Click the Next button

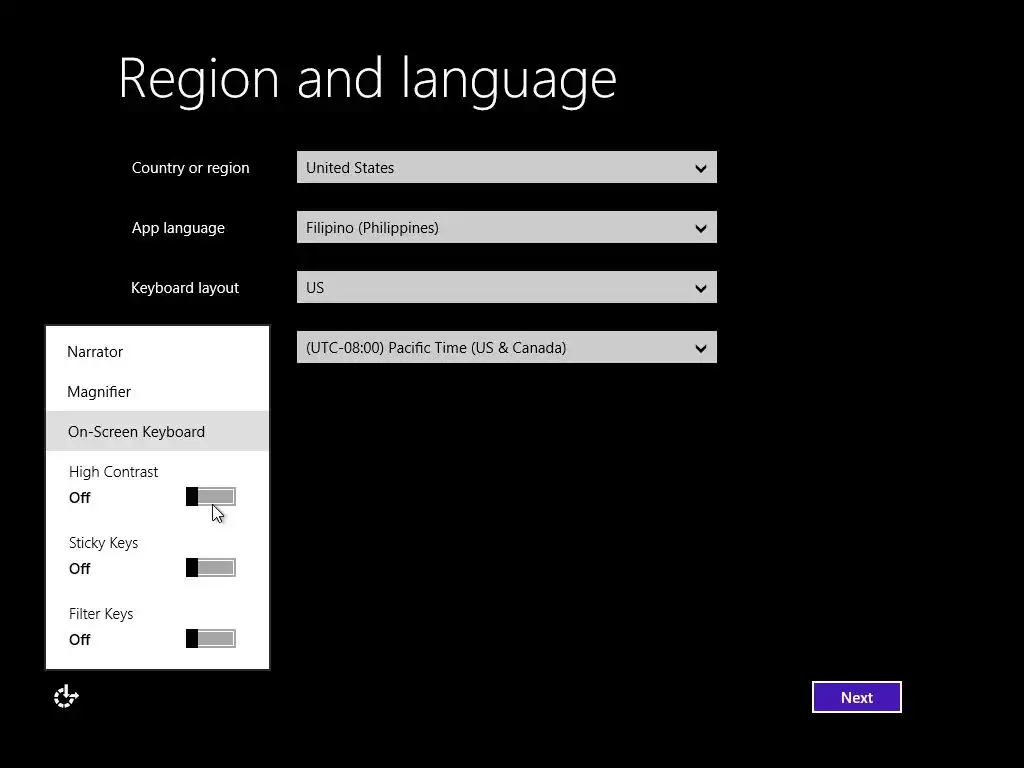(857, 697)
